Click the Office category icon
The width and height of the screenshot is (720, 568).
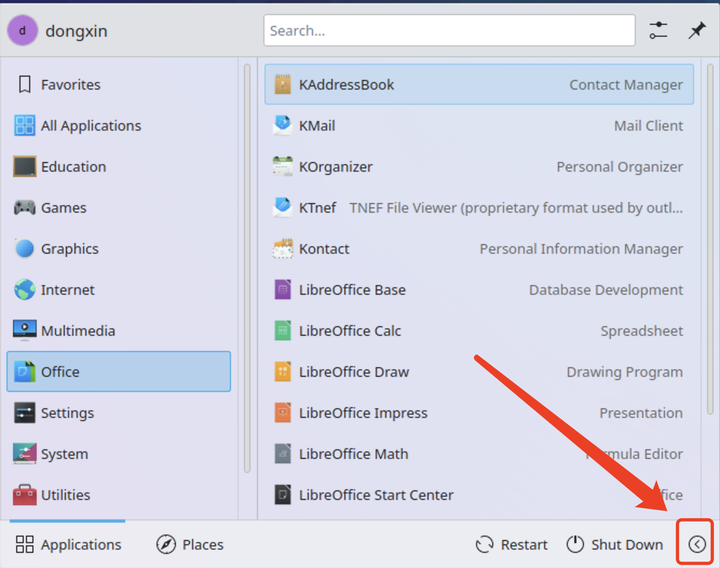pos(24,371)
